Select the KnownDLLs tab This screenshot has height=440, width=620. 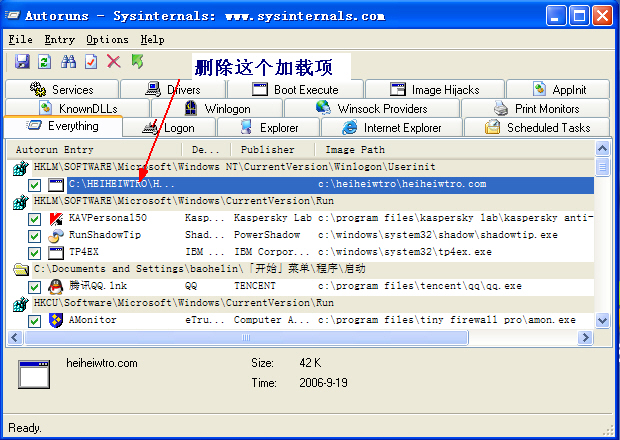78,108
